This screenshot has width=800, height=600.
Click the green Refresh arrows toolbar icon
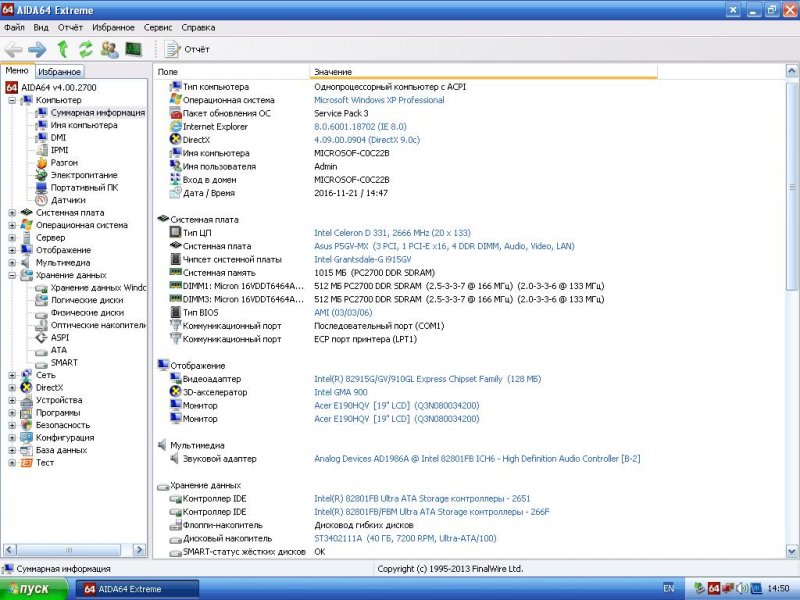pyautogui.click(x=86, y=49)
